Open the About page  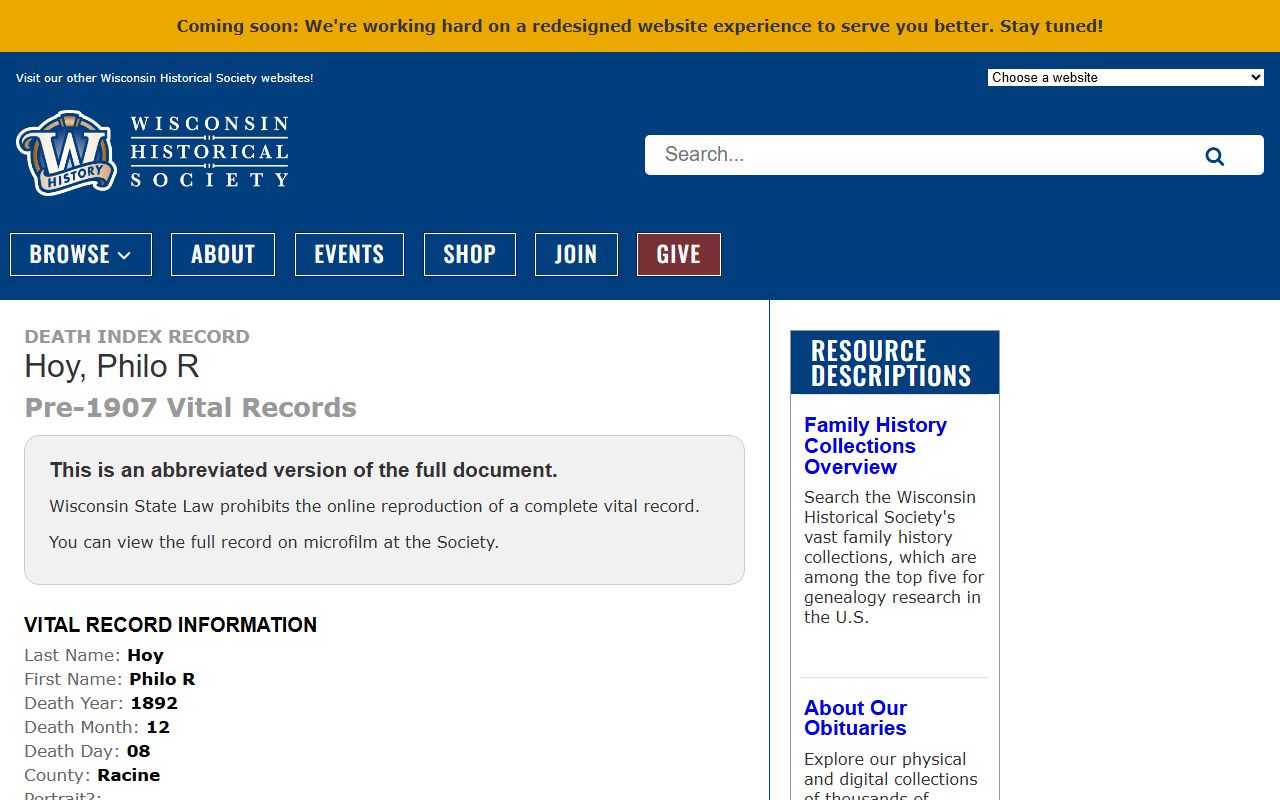coord(222,254)
